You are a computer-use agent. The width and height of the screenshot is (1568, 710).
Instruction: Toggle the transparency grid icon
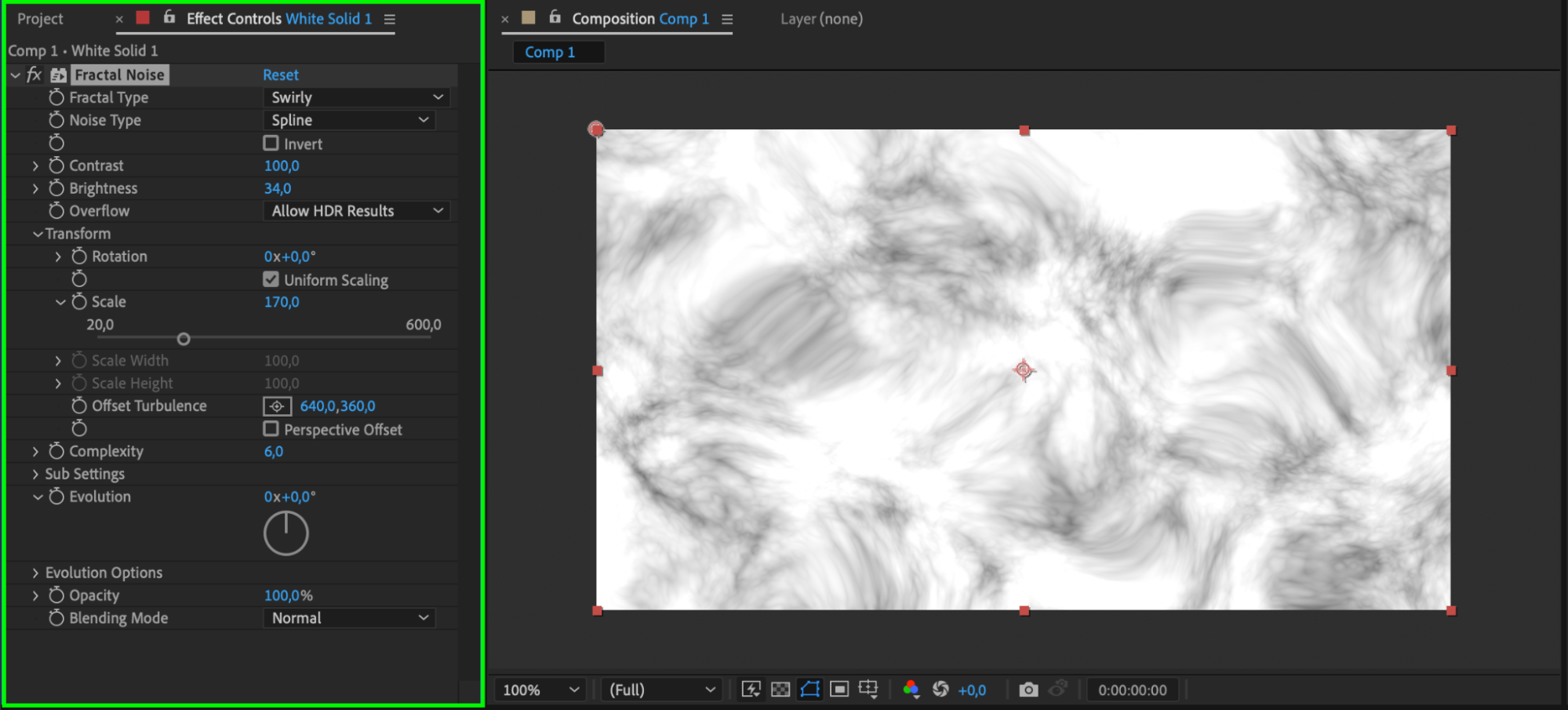point(780,690)
